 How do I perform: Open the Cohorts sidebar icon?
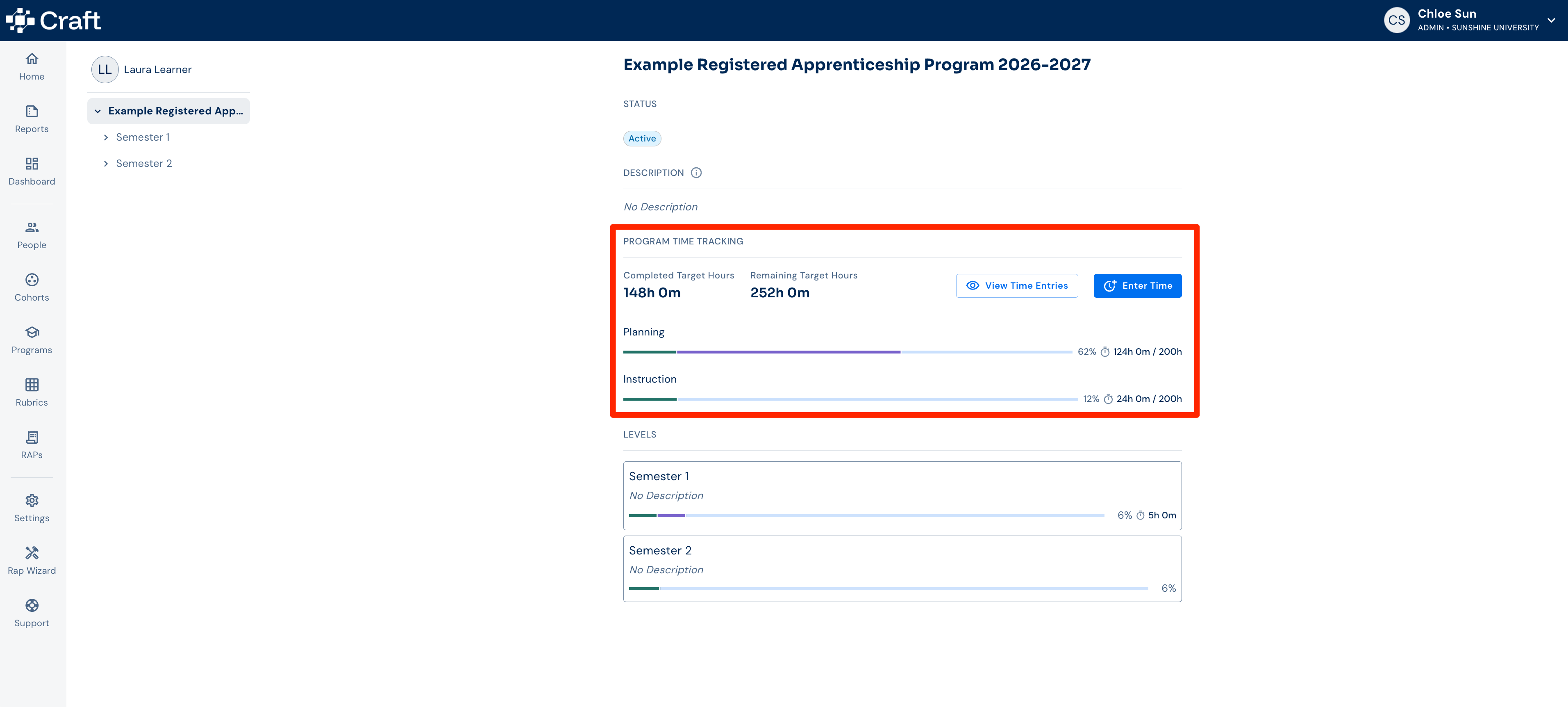[32, 280]
